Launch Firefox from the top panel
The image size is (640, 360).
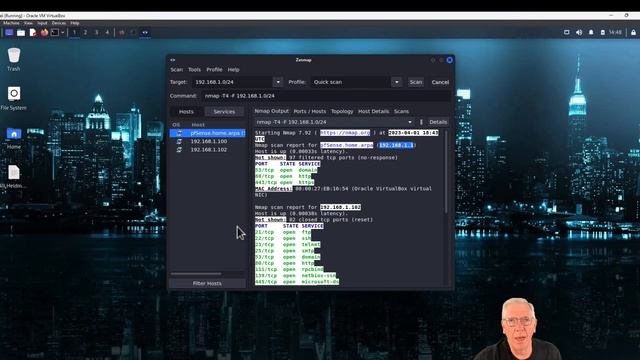point(44,33)
